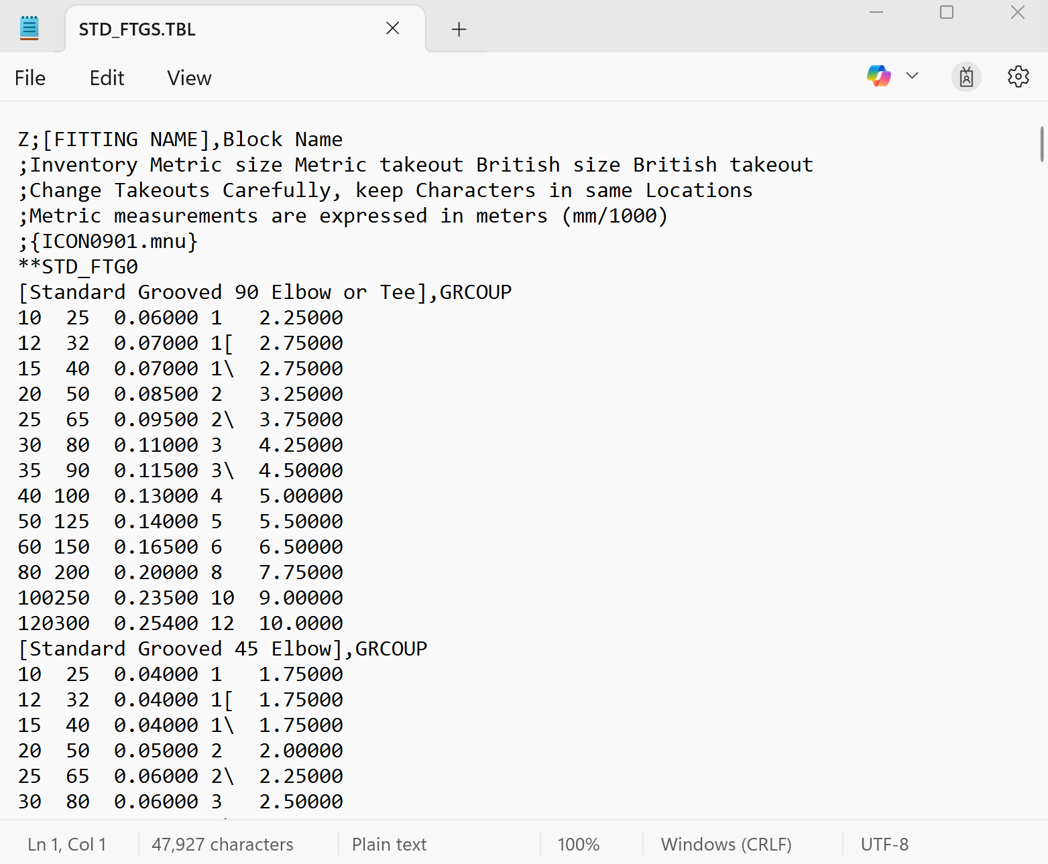The image size is (1048, 864).
Task: Click the ';Change Takeouts Carefully' line
Action: [x=386, y=190]
